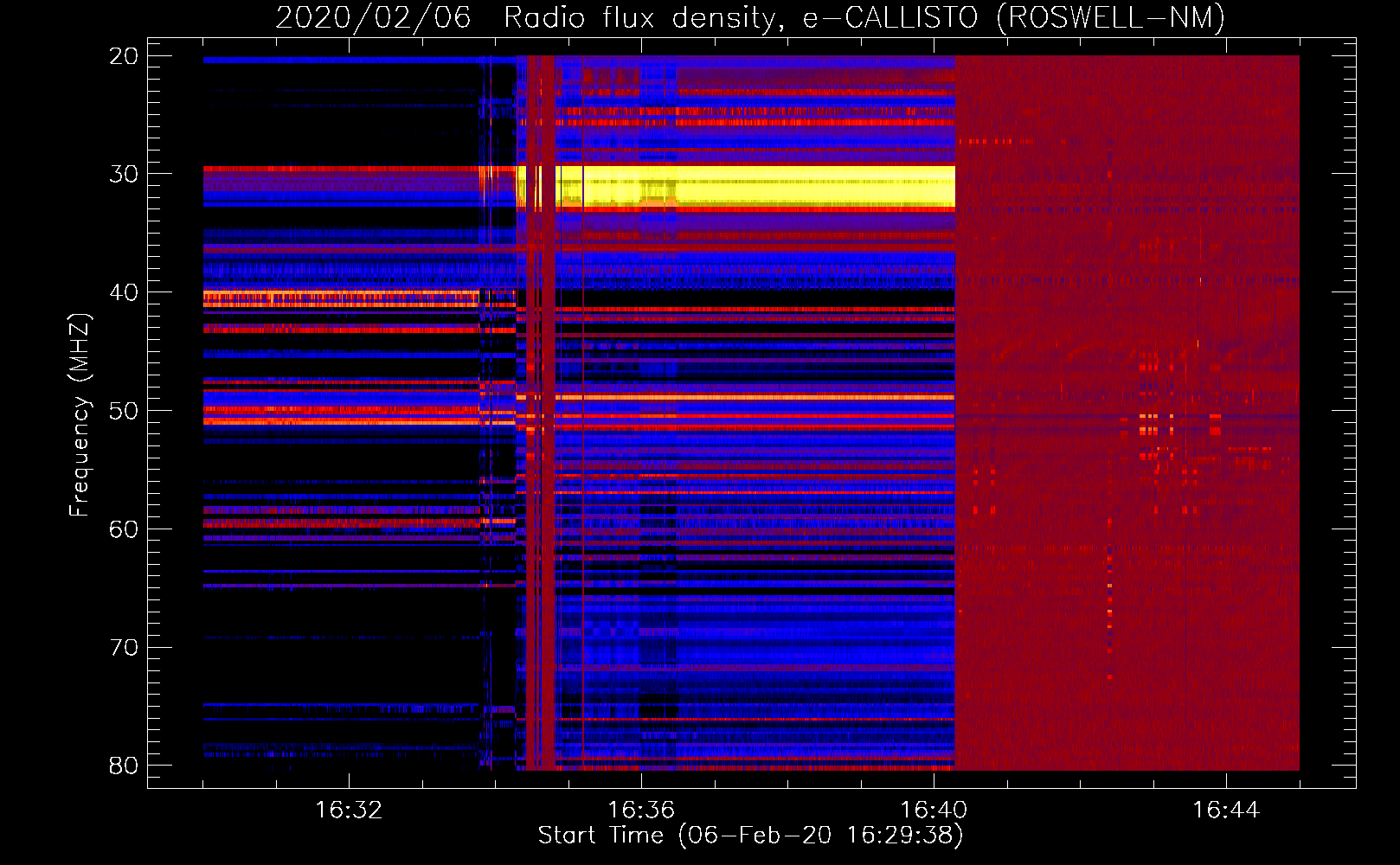Click the 16:44 time tick label

pyautogui.click(x=1226, y=810)
